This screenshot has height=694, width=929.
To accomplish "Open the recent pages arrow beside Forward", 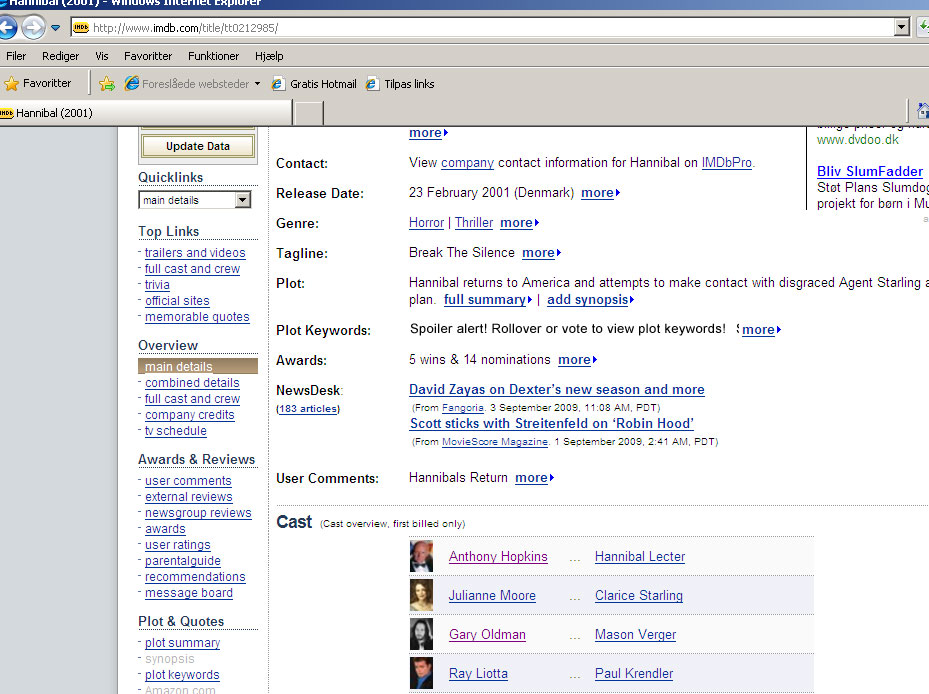I will tap(56, 28).
